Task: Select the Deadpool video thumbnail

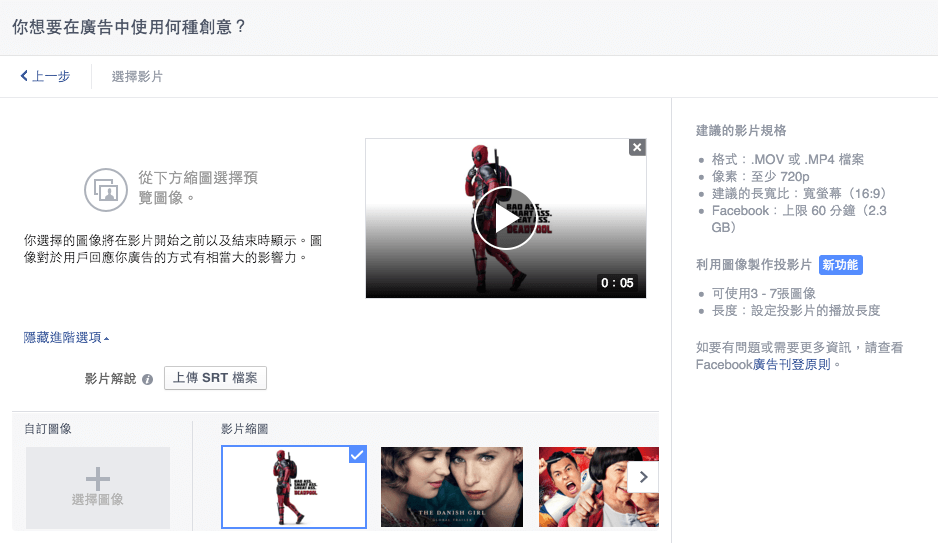Action: [x=294, y=487]
